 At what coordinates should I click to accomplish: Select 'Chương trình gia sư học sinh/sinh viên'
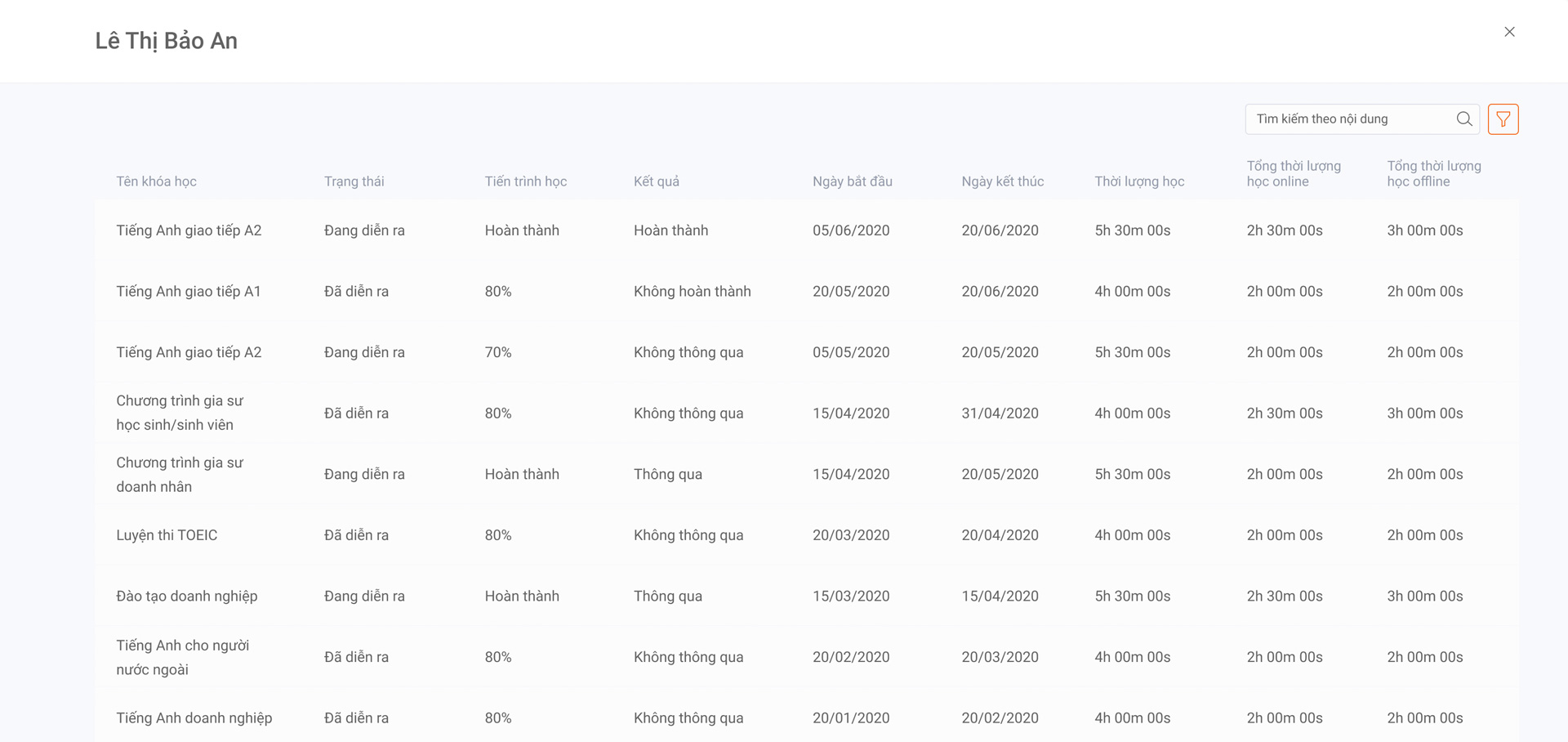pos(180,413)
